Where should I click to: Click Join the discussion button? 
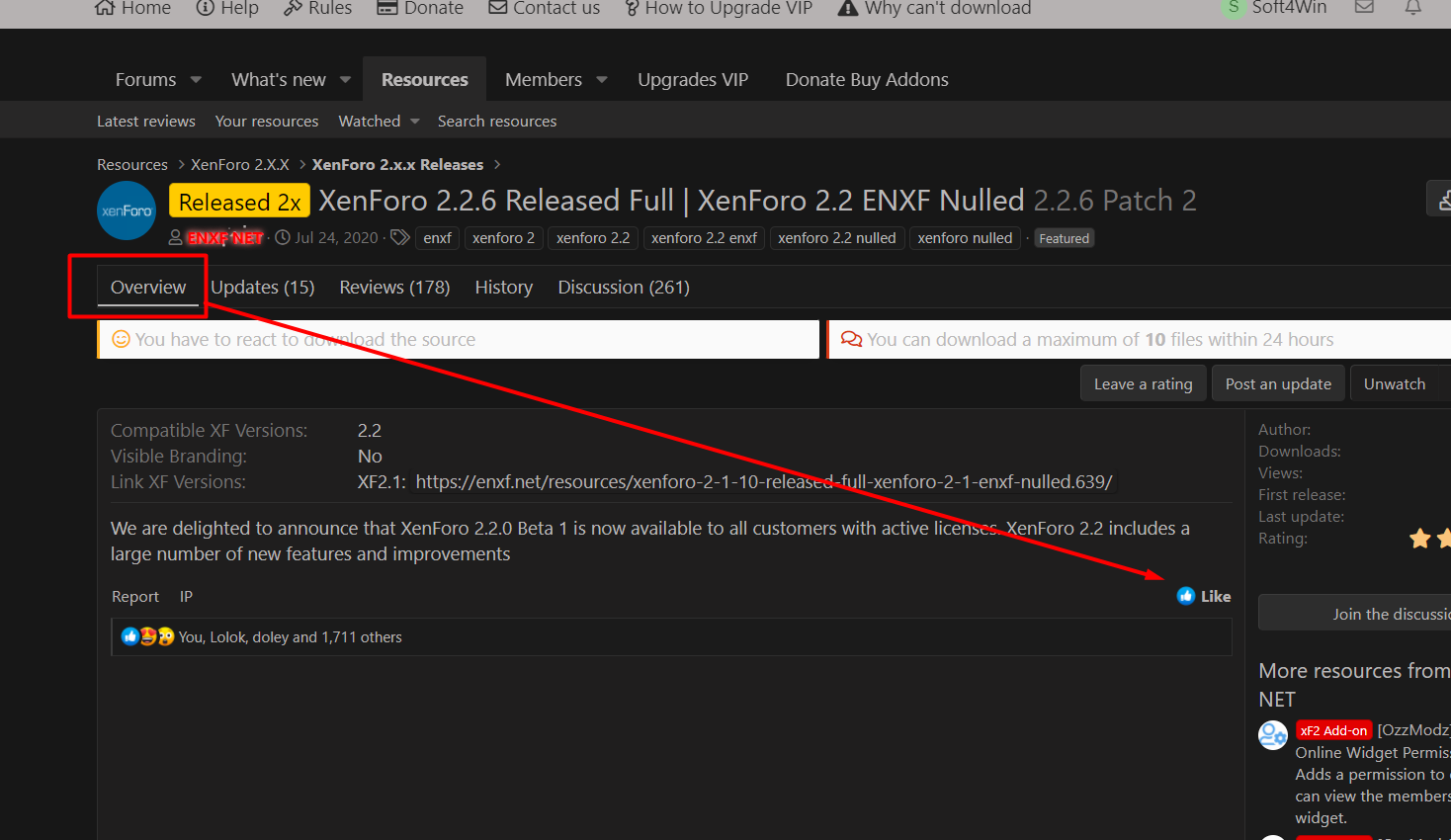[1355, 614]
